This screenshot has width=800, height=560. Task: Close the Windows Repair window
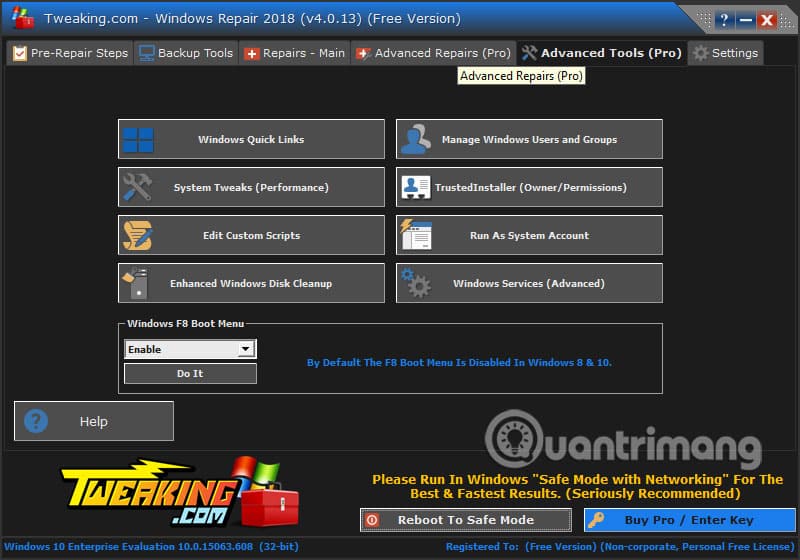pyautogui.click(x=767, y=20)
